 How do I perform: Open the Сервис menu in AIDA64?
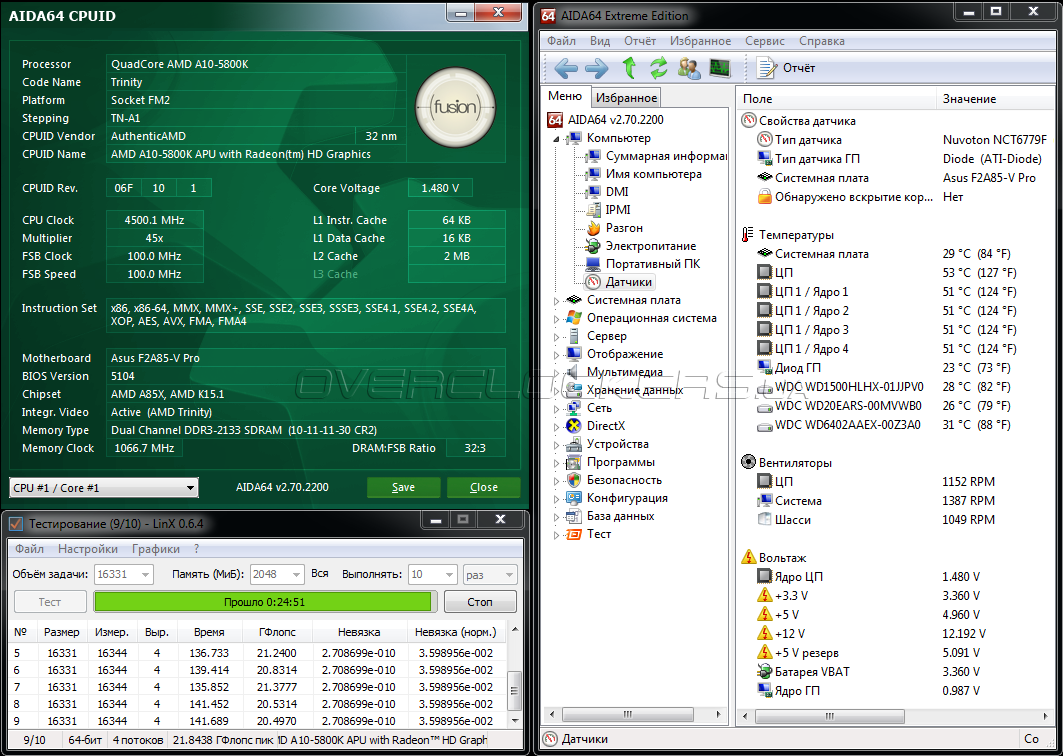pos(764,41)
